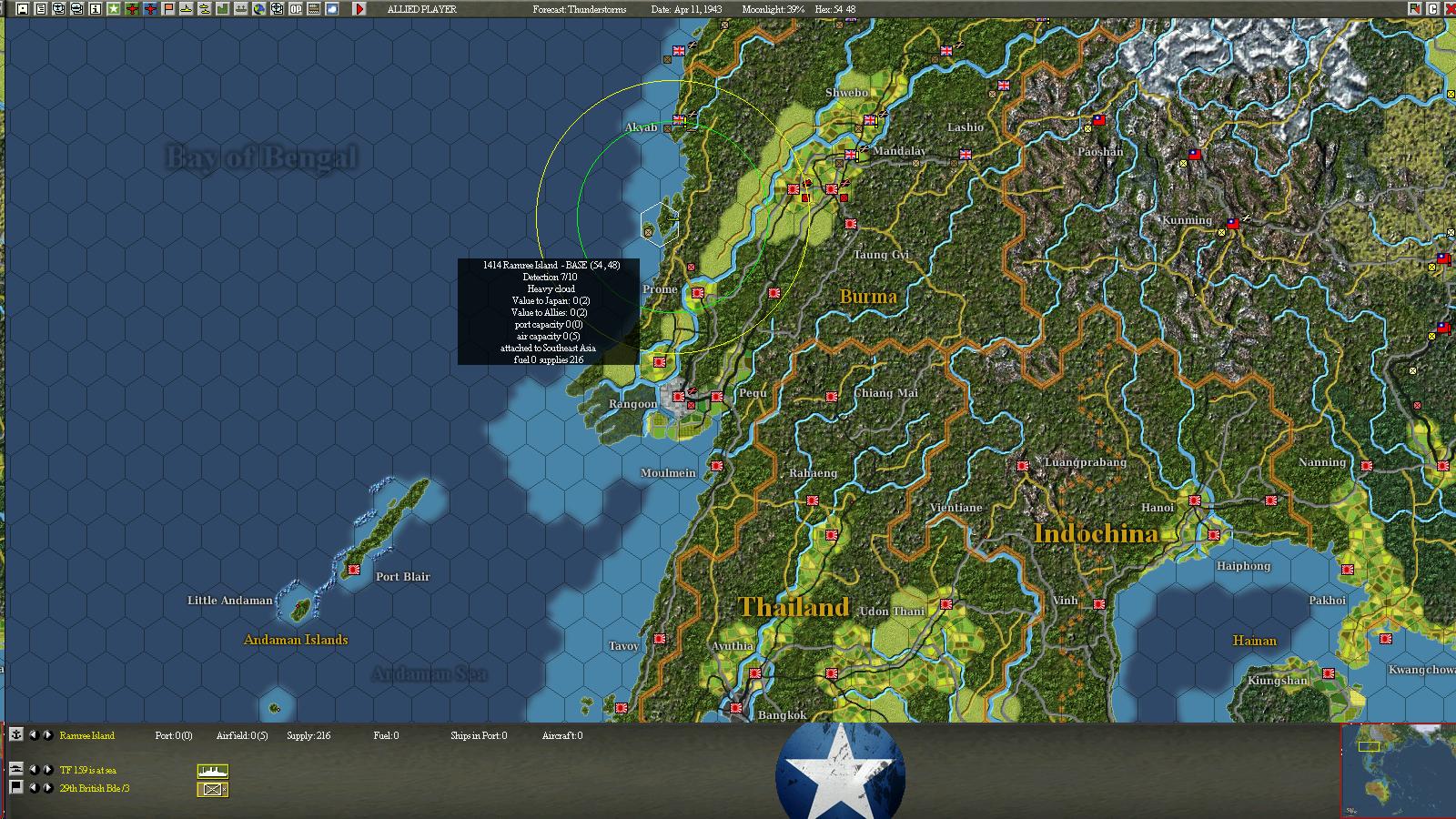Open the '29th British Bde /3' unit link
Screen dimensions: 1456x819
point(95,788)
